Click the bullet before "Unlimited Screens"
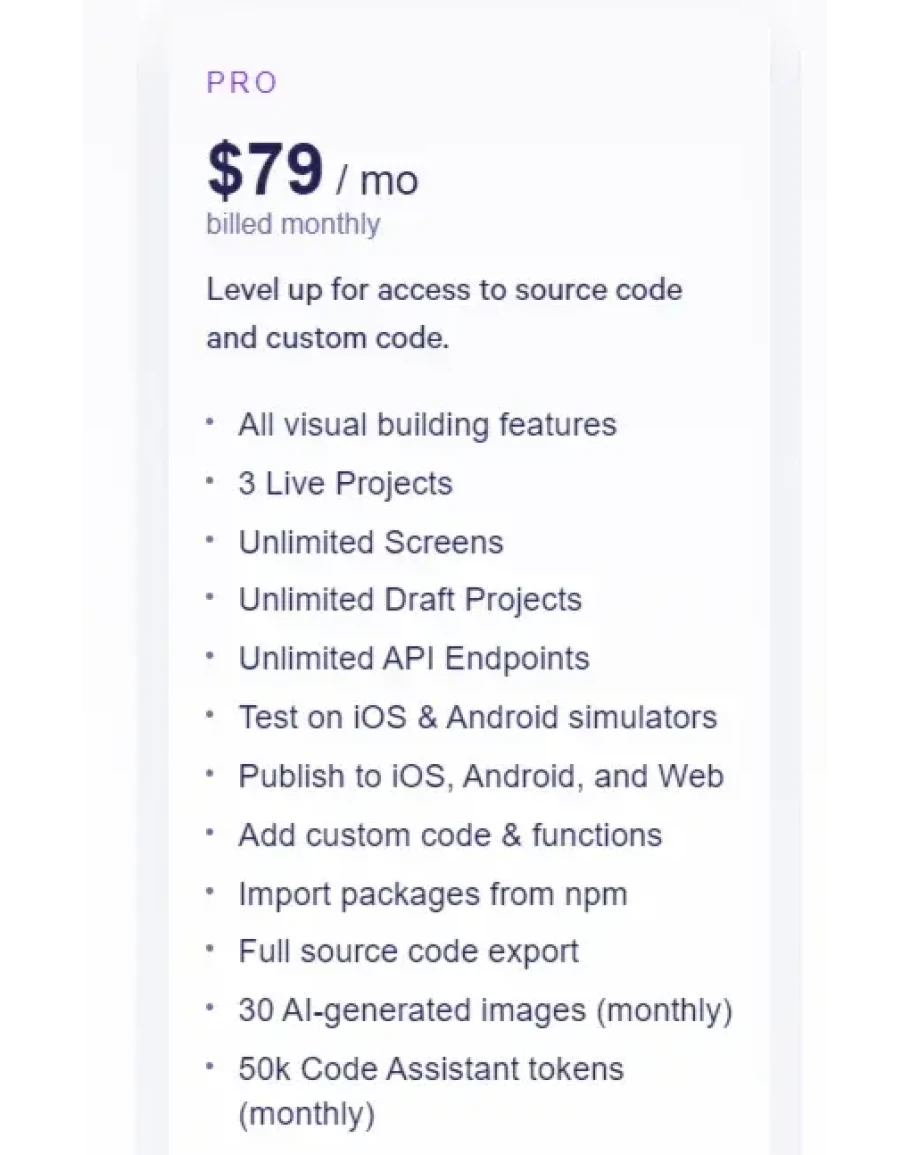The height and width of the screenshot is (1155, 910). pos(210,539)
